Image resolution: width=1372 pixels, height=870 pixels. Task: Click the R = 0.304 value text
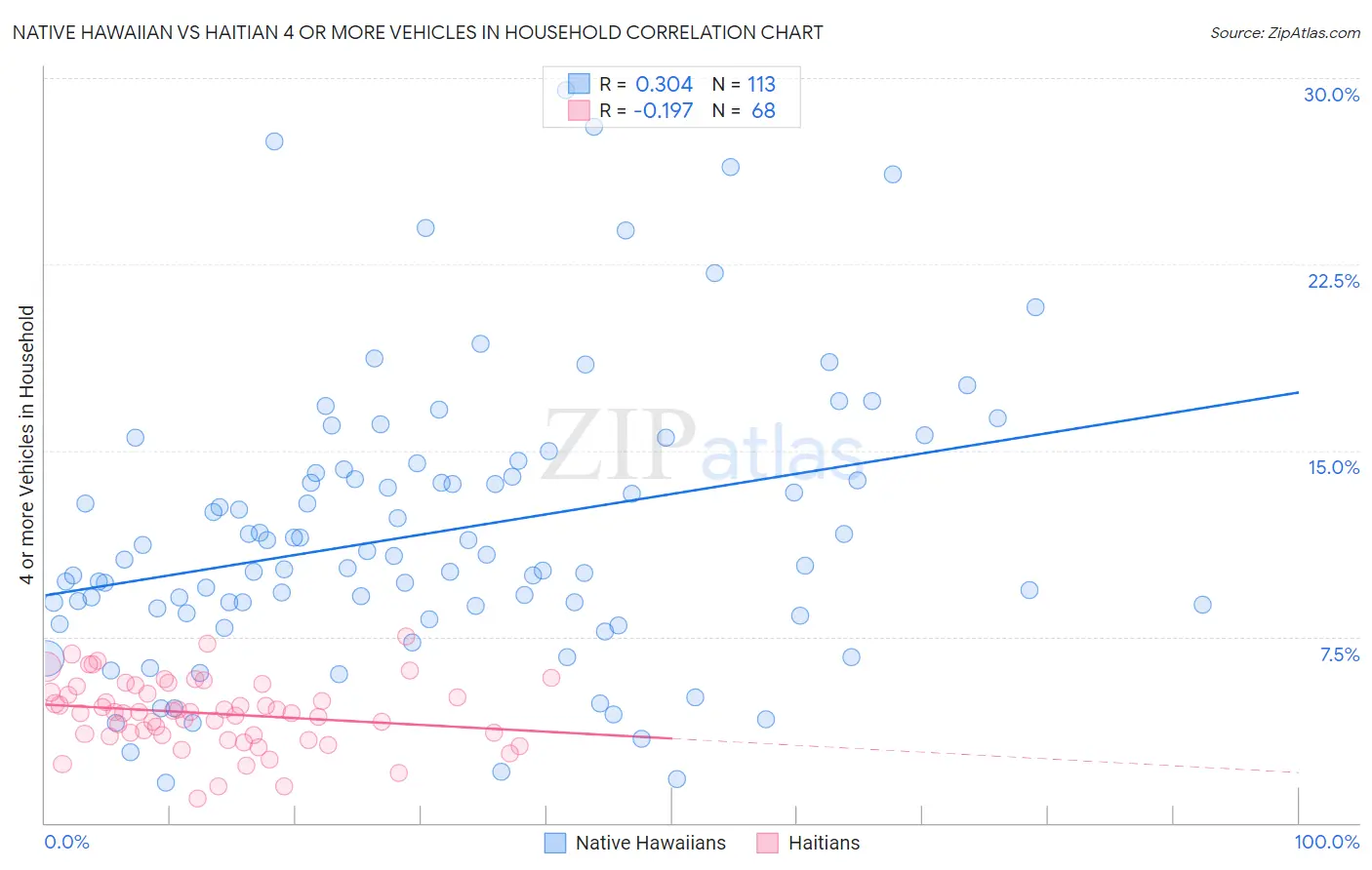tap(646, 84)
